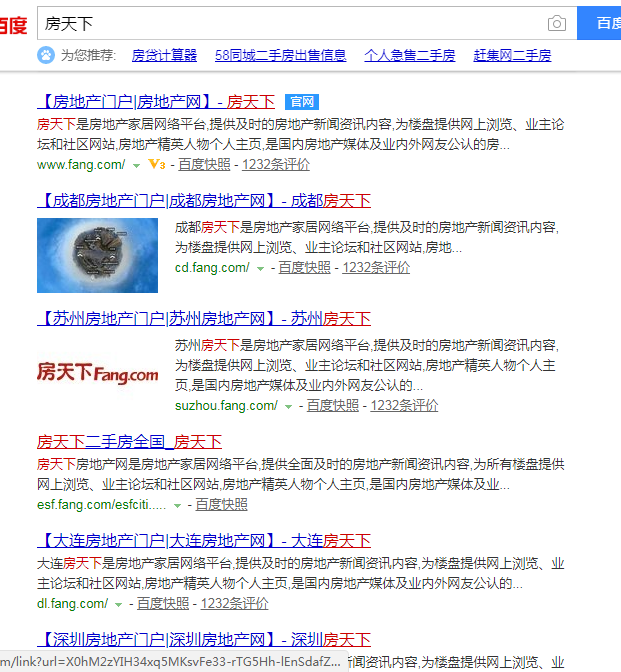Expand dropdown arrow after esf.fang.com
The image size is (621, 672).
[x=177, y=506]
